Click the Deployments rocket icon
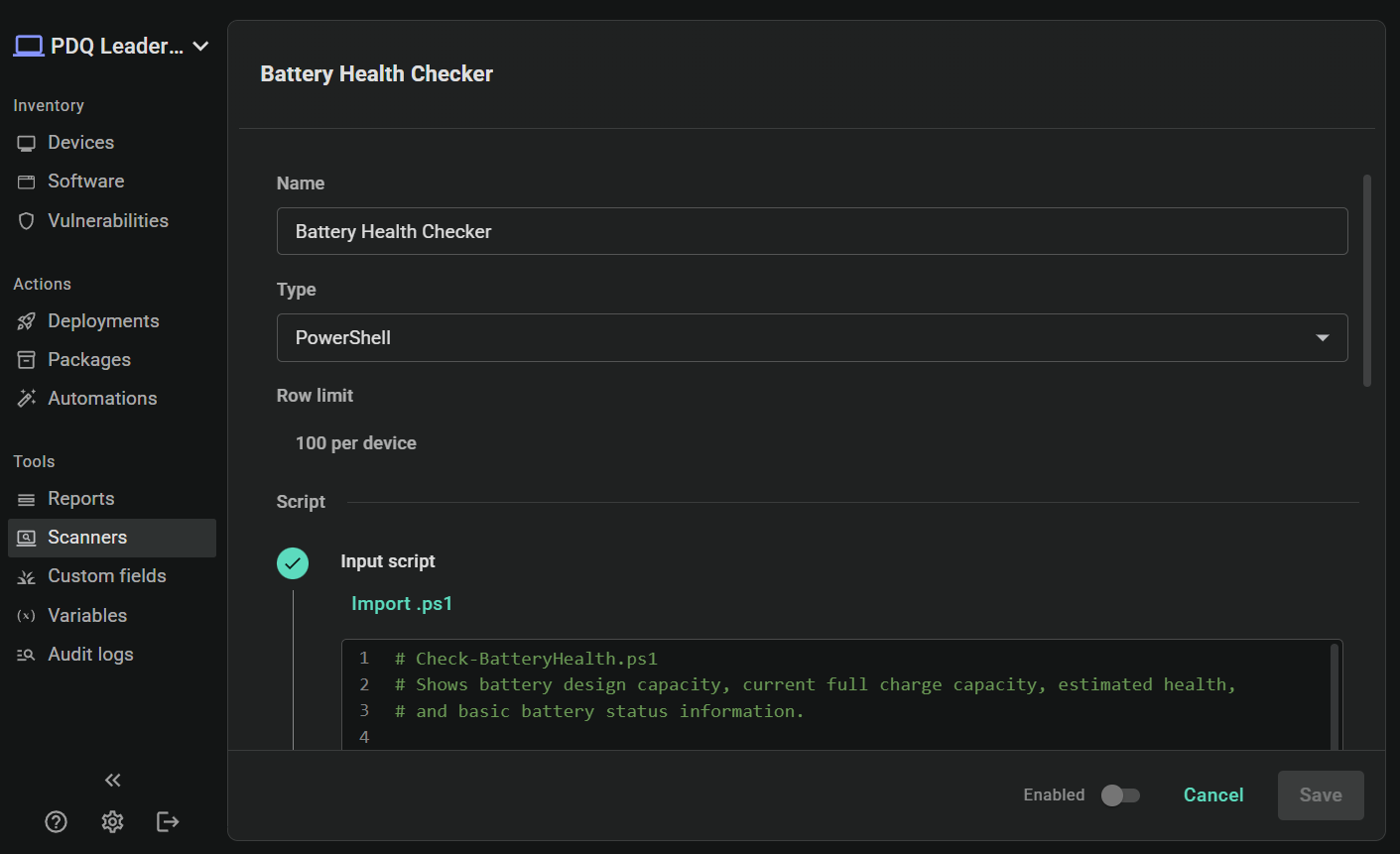 [x=27, y=321]
